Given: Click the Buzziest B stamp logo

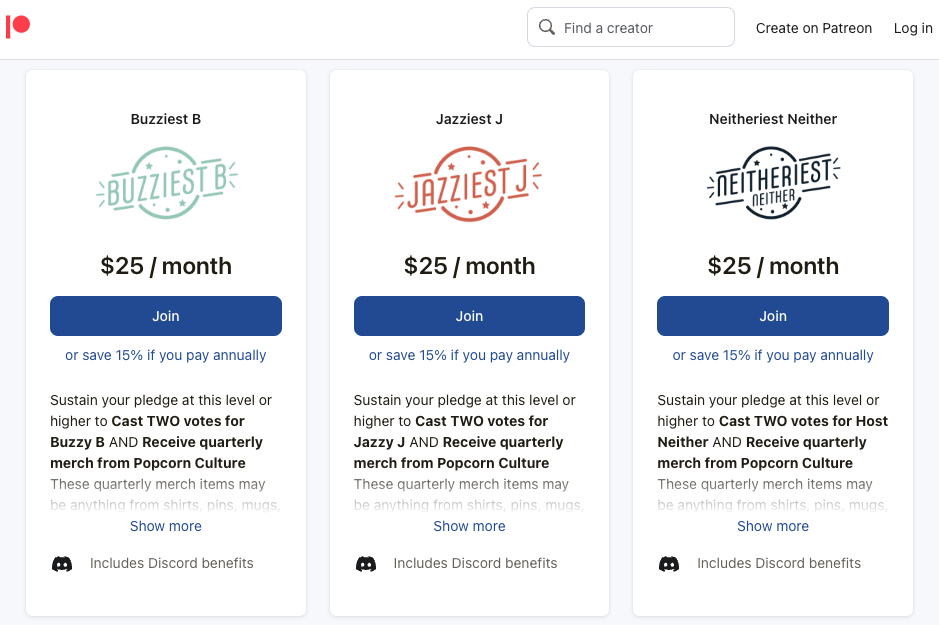Looking at the screenshot, I should click(166, 182).
